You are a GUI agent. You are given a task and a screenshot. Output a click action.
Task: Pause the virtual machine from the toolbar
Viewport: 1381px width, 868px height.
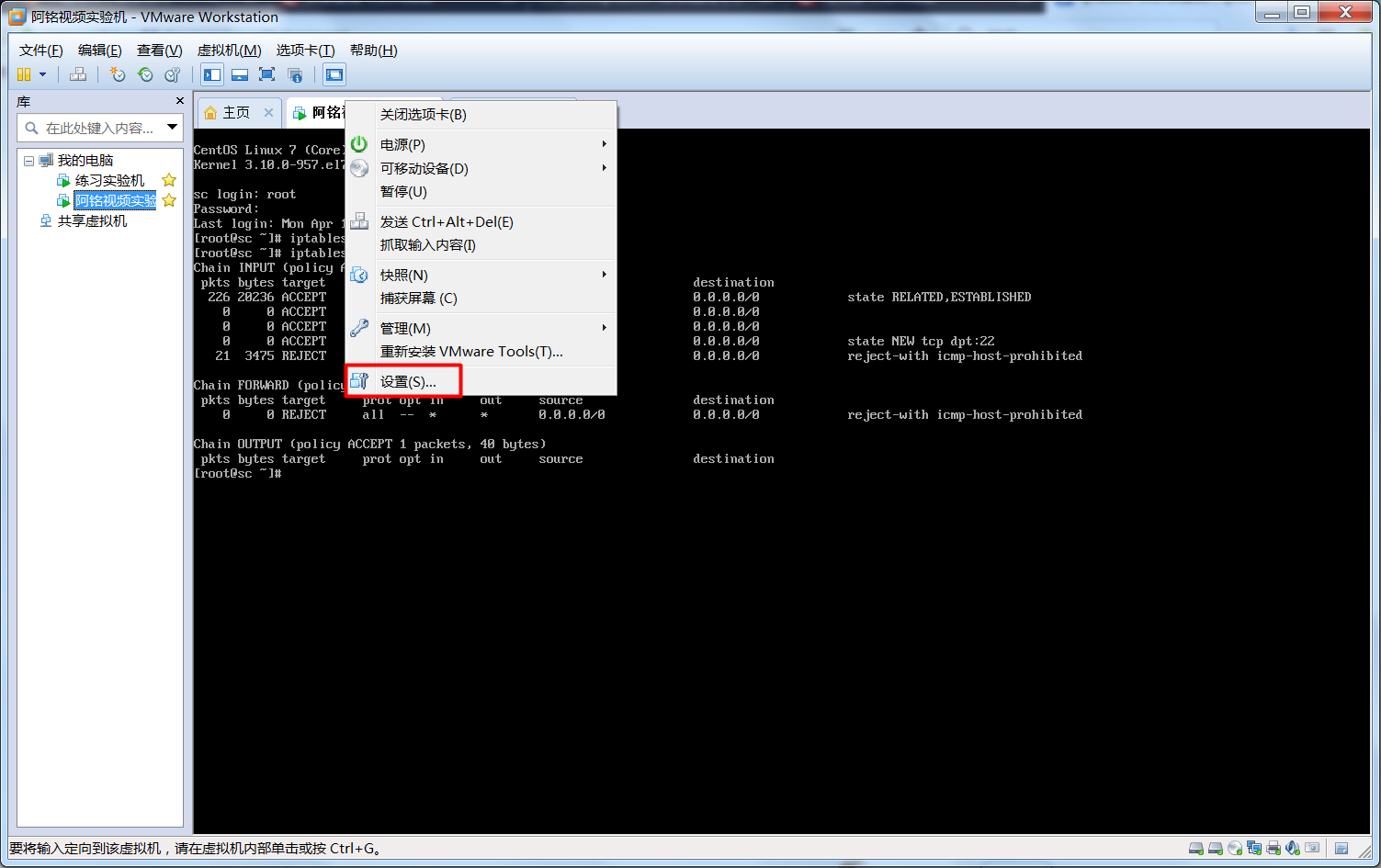[24, 74]
